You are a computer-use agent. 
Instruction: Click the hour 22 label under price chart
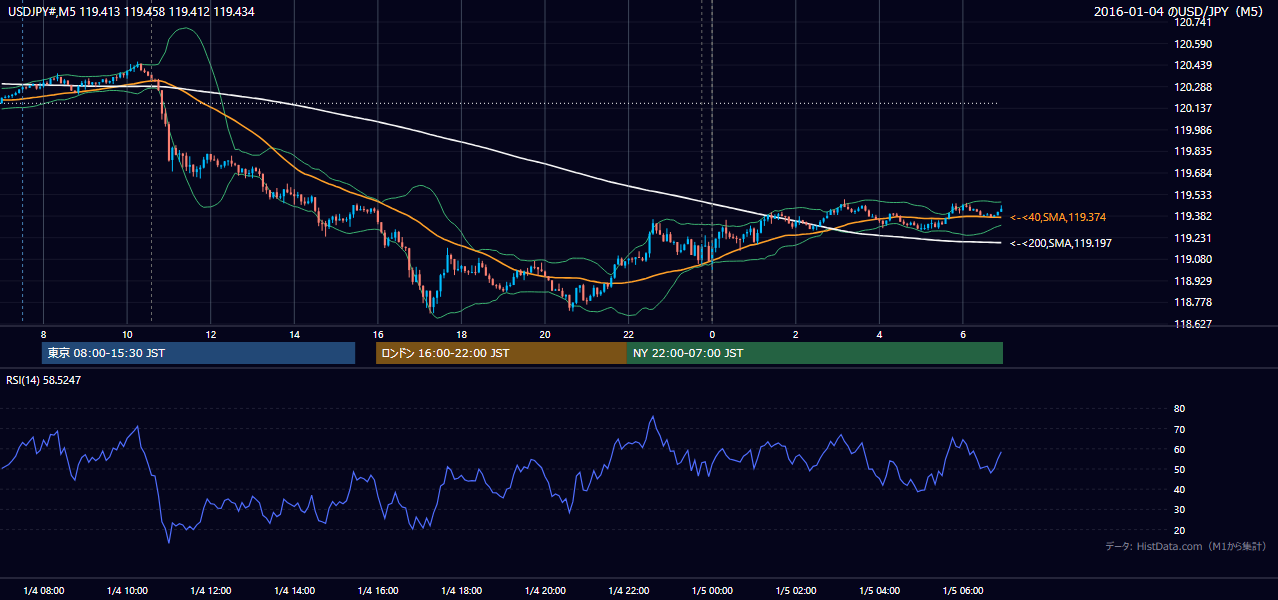(x=628, y=334)
